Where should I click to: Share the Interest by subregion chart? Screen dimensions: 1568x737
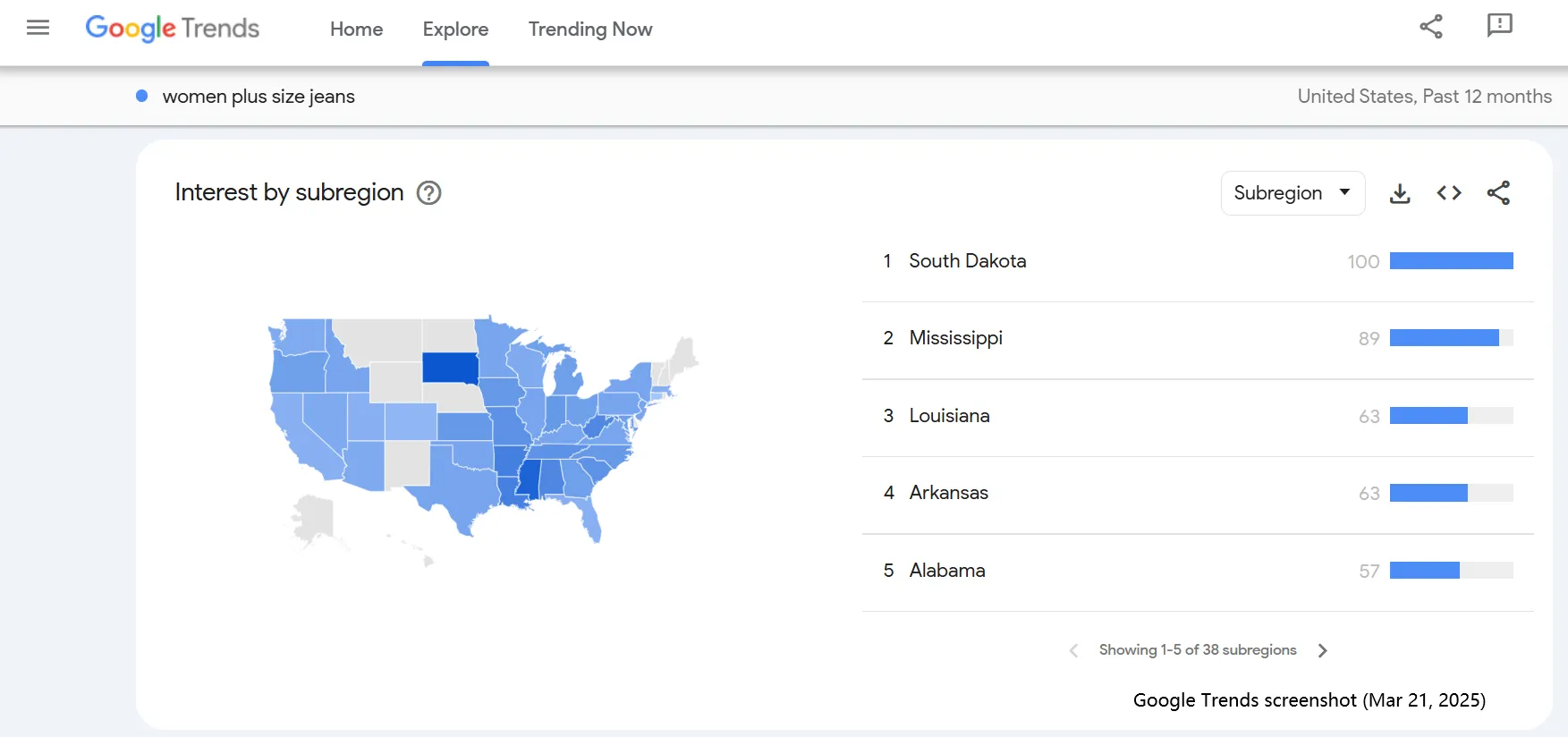point(1498,193)
